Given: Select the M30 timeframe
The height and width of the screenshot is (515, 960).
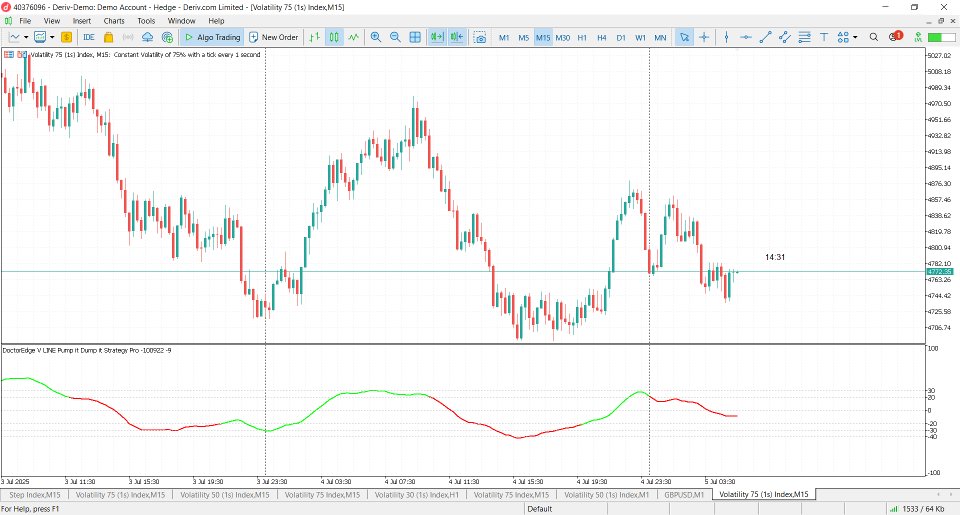Looking at the screenshot, I should (x=563, y=37).
